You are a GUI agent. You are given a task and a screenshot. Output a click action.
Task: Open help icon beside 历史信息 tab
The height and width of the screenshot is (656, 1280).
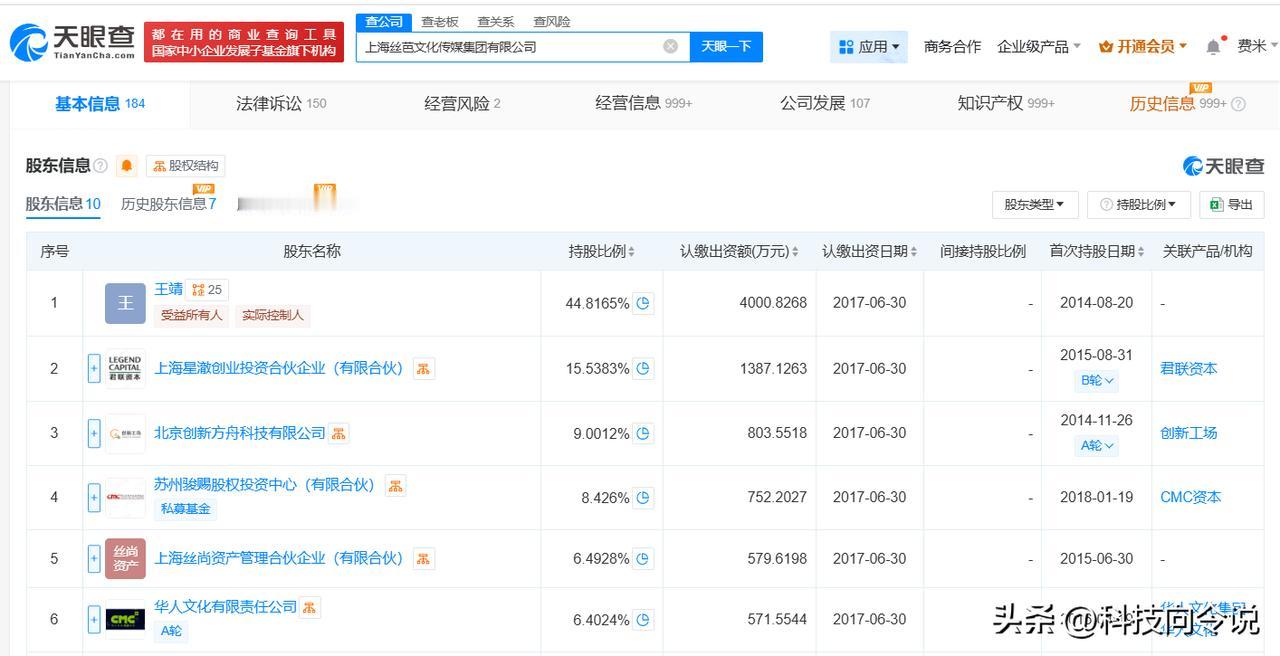[x=1238, y=104]
